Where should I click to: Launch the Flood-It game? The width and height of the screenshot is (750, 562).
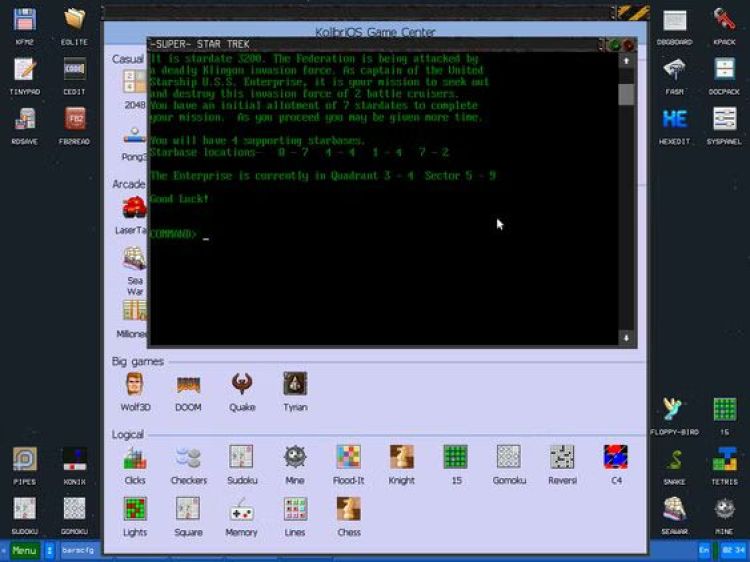pyautogui.click(x=348, y=459)
